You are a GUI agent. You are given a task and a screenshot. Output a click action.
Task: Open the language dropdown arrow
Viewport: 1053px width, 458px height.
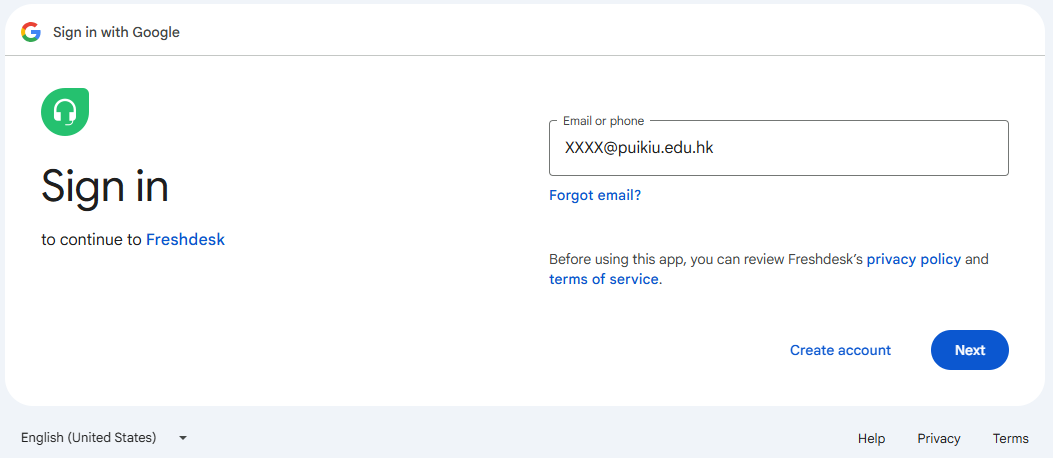coord(183,438)
